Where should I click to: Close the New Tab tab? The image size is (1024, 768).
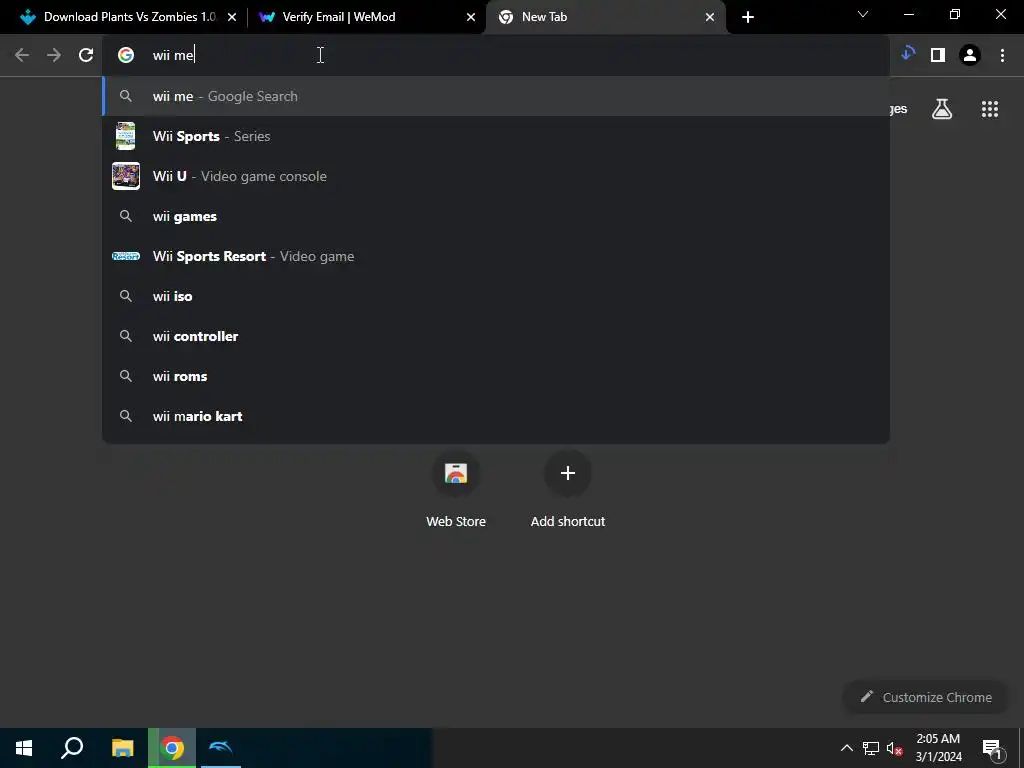710,17
